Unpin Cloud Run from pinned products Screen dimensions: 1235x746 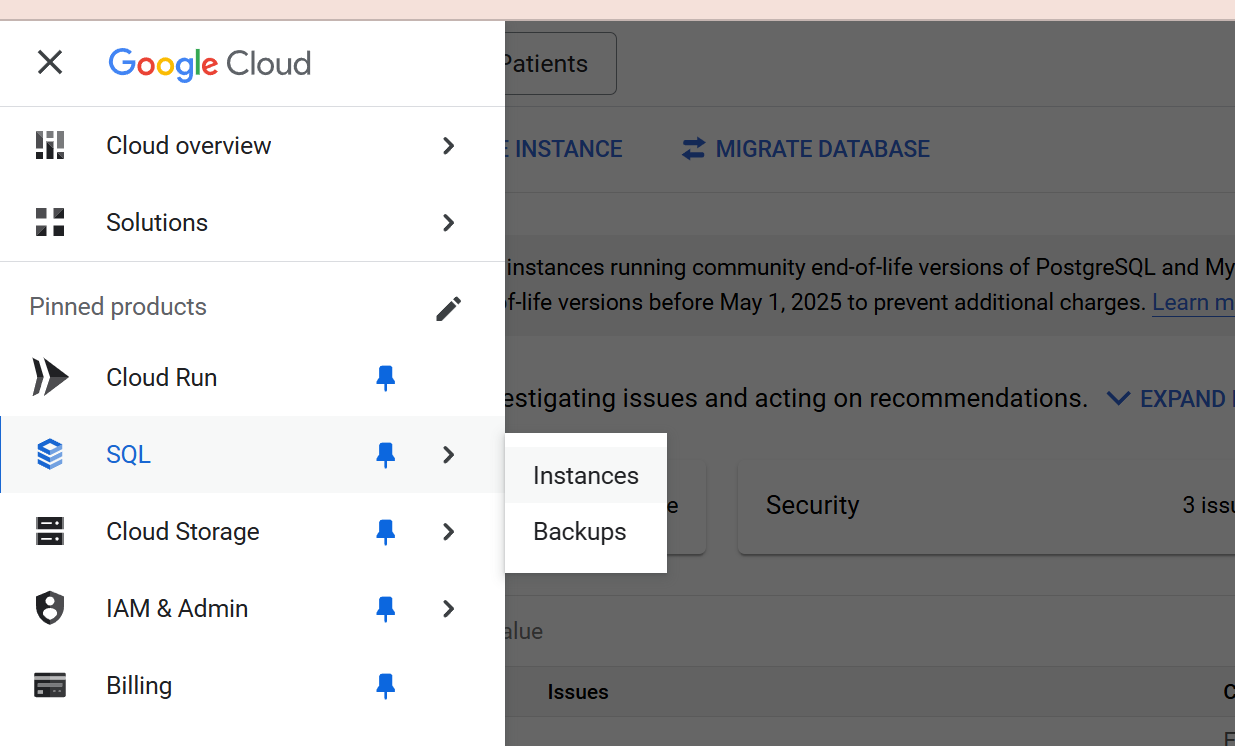tap(386, 377)
